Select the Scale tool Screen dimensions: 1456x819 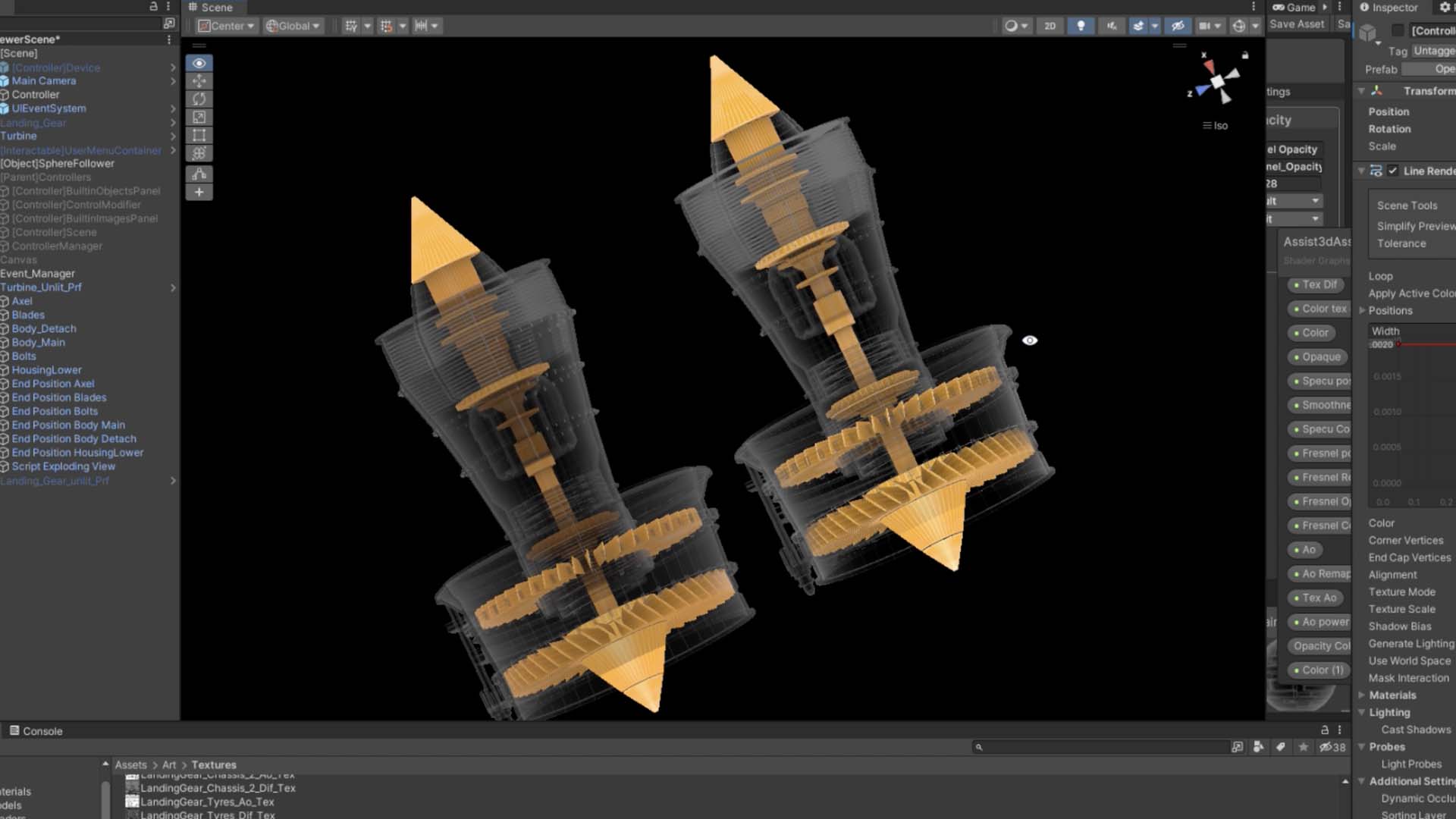(199, 118)
